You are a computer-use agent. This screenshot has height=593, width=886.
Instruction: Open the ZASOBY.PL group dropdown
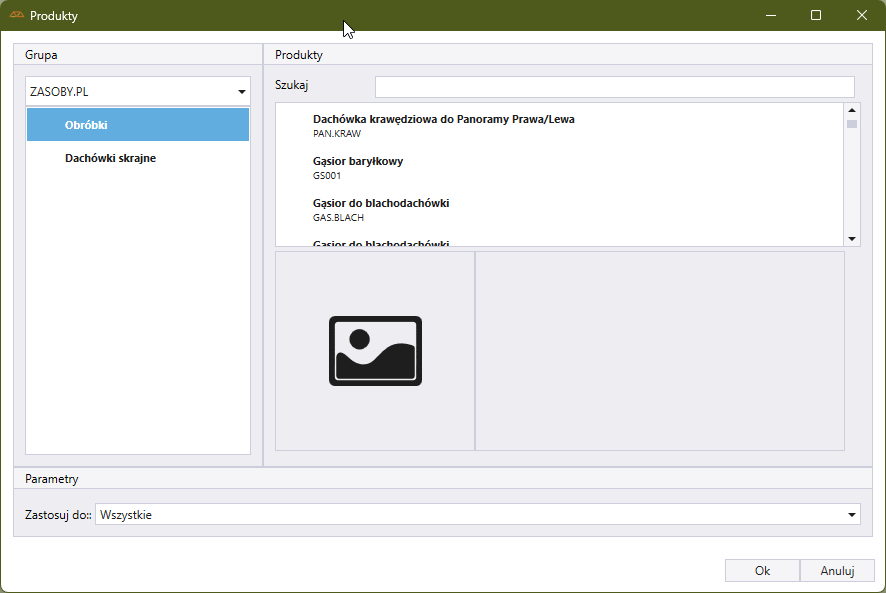pos(241,92)
